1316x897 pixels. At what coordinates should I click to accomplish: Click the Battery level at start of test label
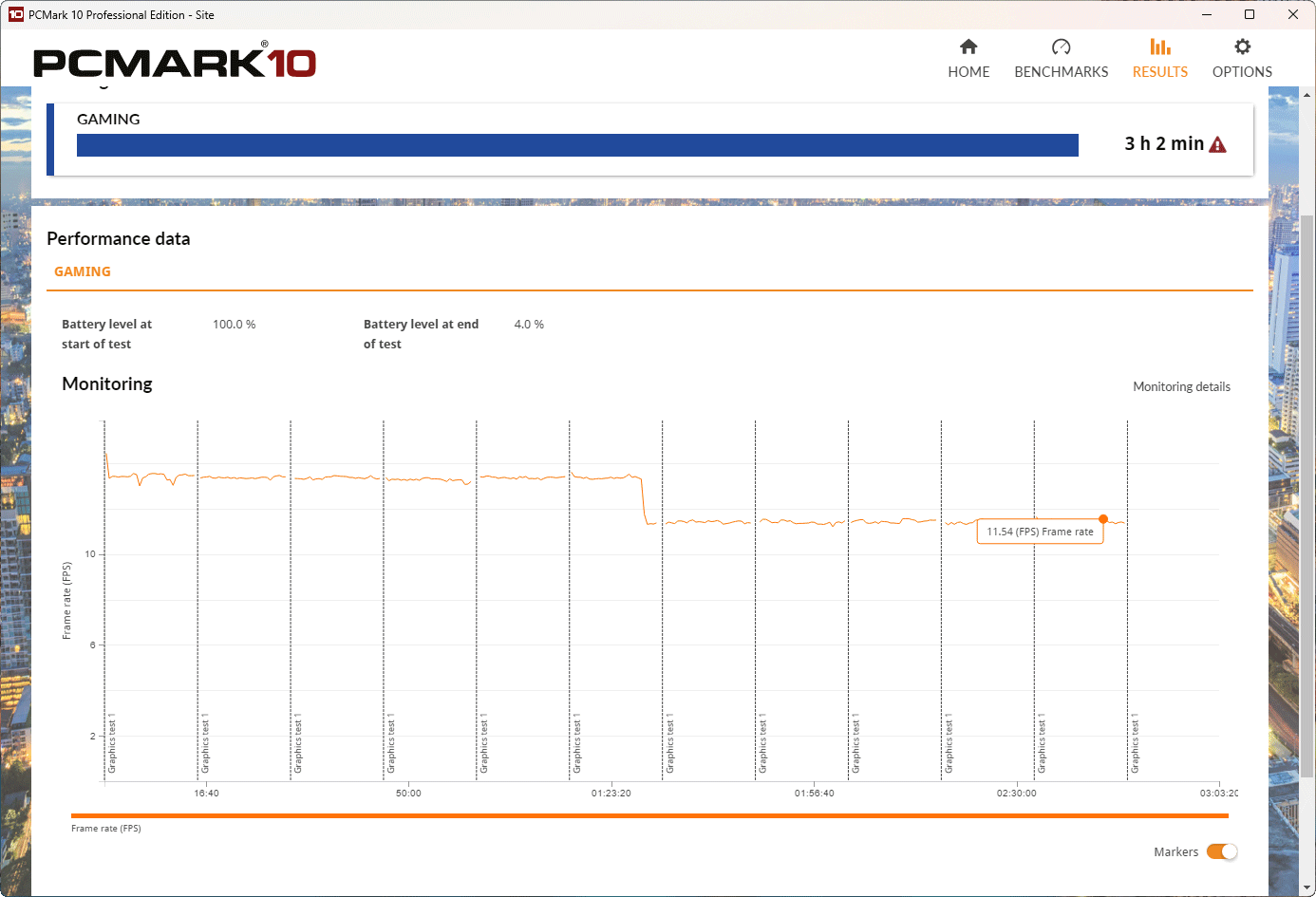tap(106, 334)
